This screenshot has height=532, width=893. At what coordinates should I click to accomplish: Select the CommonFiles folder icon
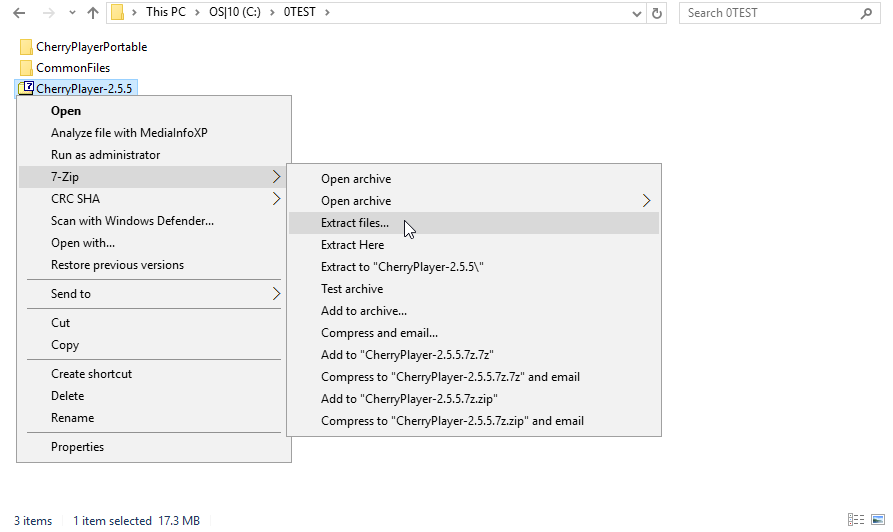(x=26, y=68)
